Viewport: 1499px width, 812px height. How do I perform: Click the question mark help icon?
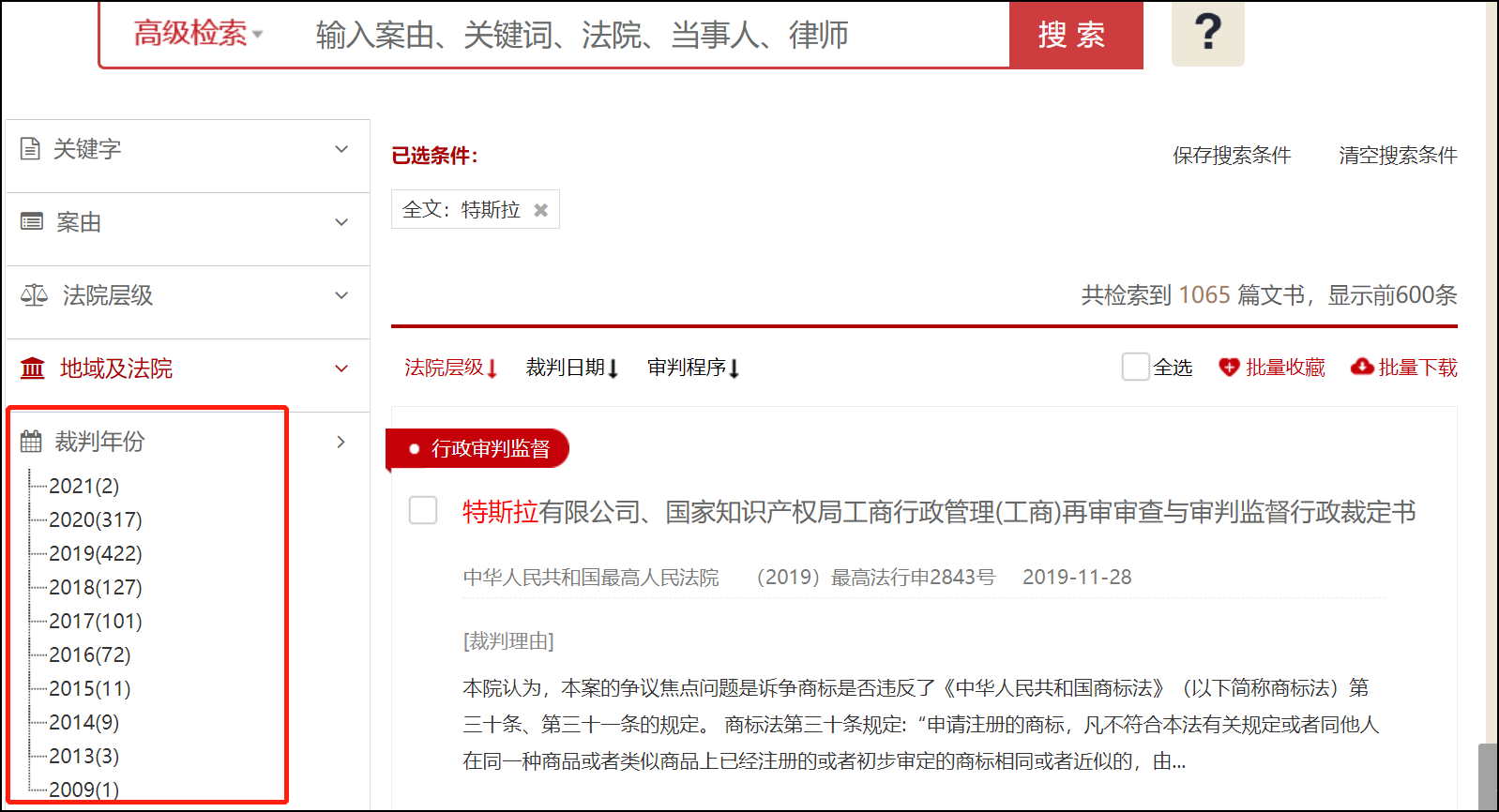(1207, 33)
